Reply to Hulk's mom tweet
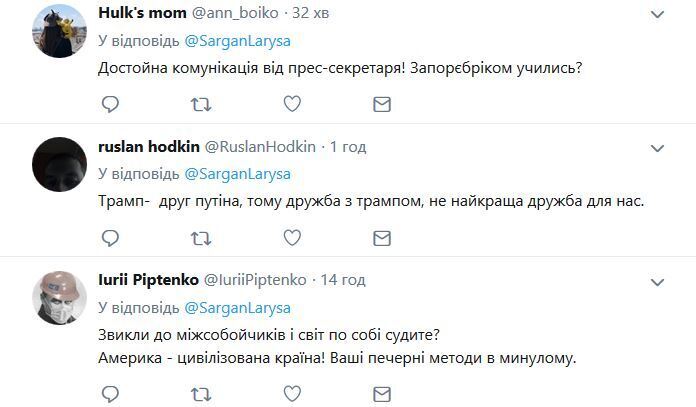The width and height of the screenshot is (696, 407). tap(111, 104)
